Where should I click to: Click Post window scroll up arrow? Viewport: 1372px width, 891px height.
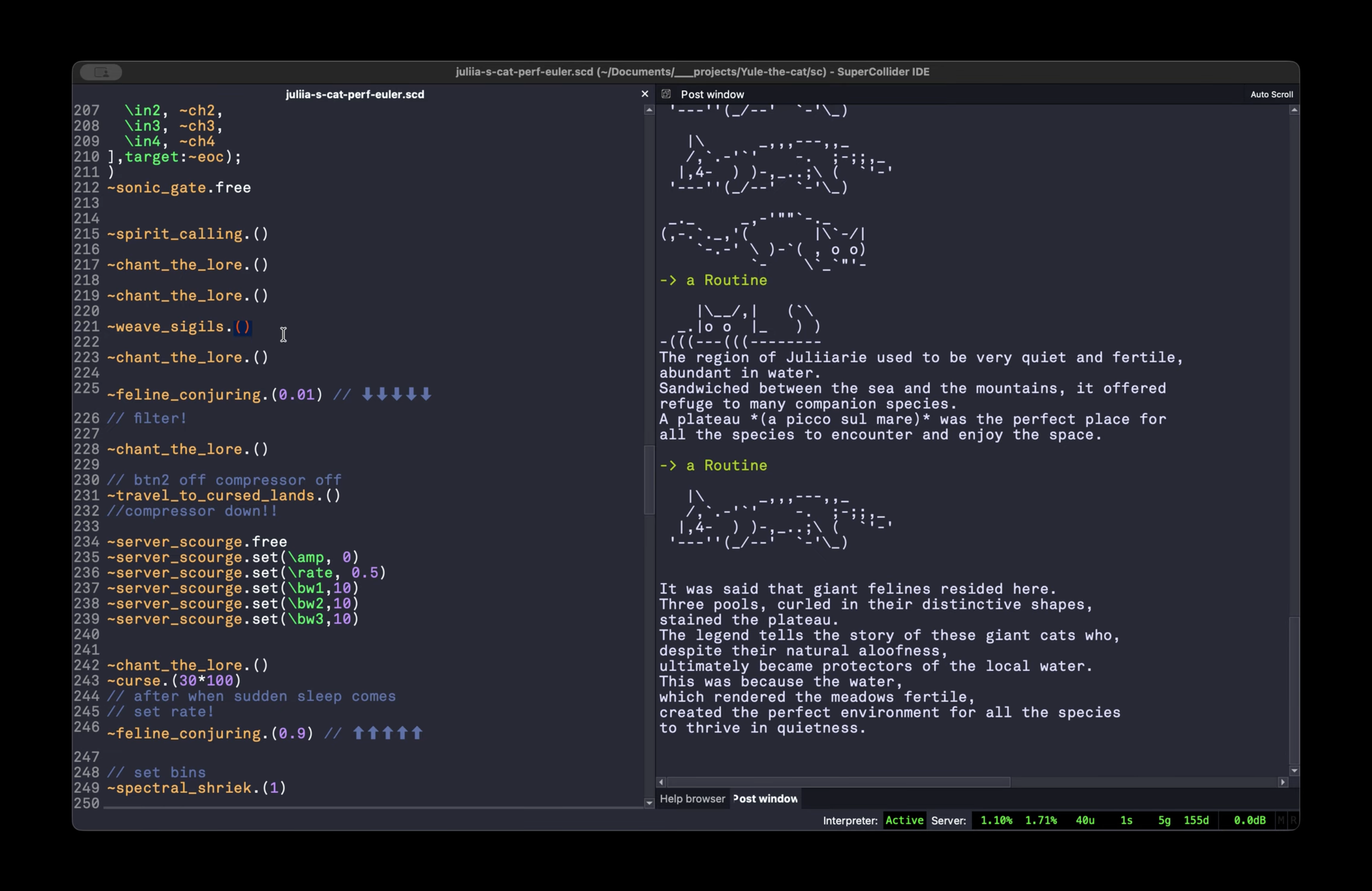(1294, 110)
